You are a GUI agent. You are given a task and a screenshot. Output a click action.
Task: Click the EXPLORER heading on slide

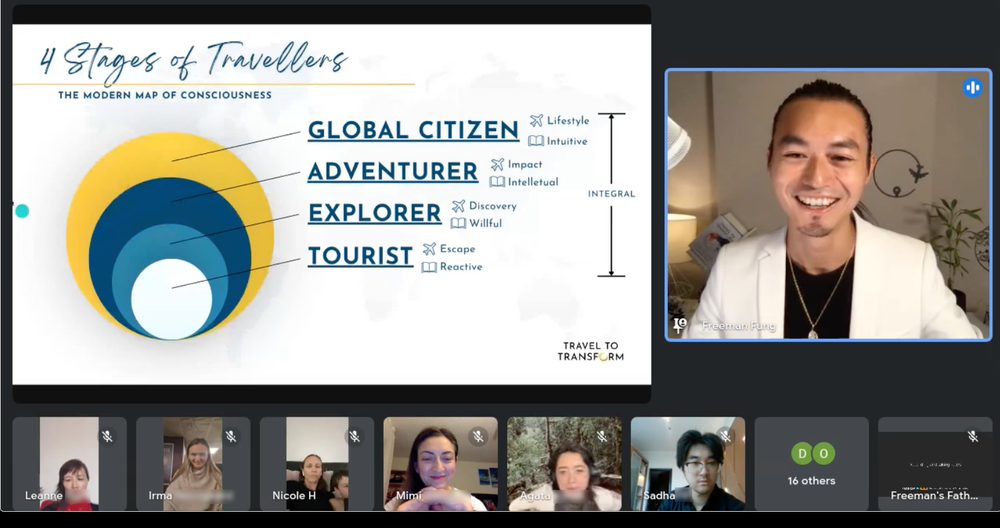click(374, 214)
